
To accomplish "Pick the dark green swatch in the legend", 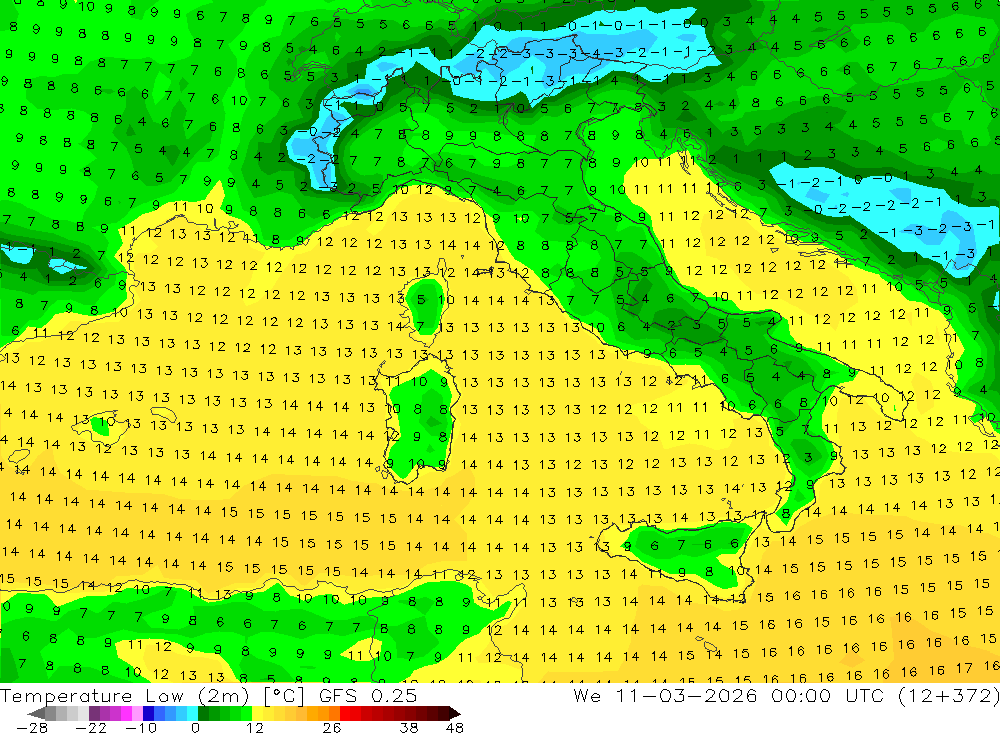I will click(x=203, y=713).
